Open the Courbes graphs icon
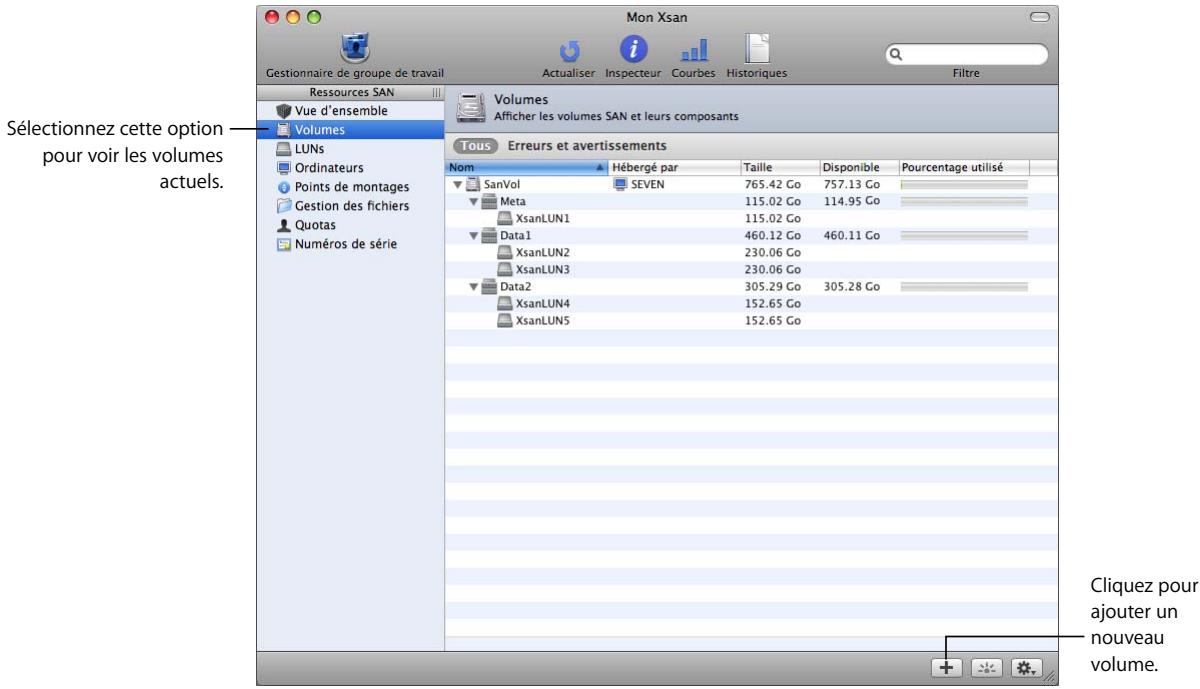The height and width of the screenshot is (689, 1200). coord(694,50)
